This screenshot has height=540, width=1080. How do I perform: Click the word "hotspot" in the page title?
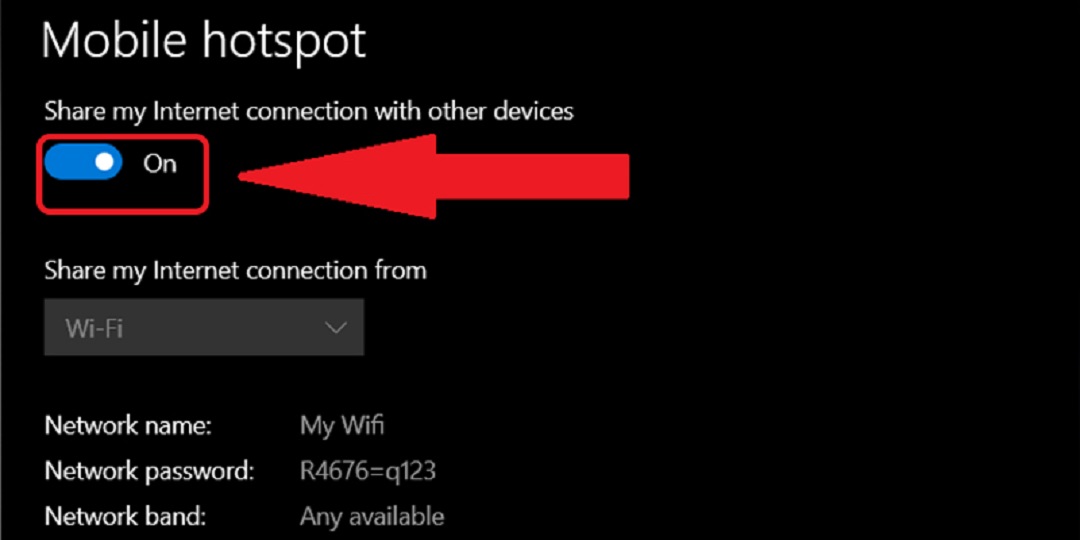(x=282, y=42)
